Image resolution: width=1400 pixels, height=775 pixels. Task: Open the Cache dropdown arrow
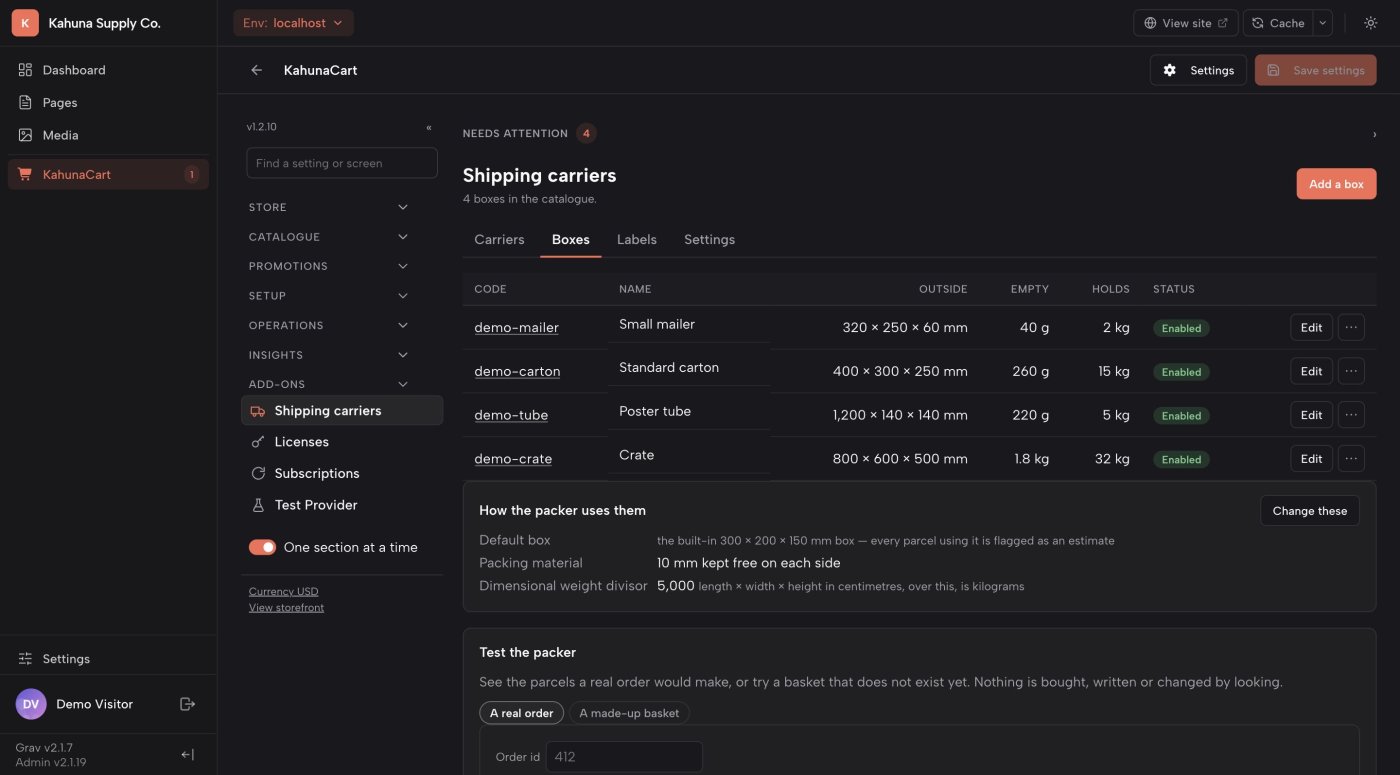[x=1323, y=23]
